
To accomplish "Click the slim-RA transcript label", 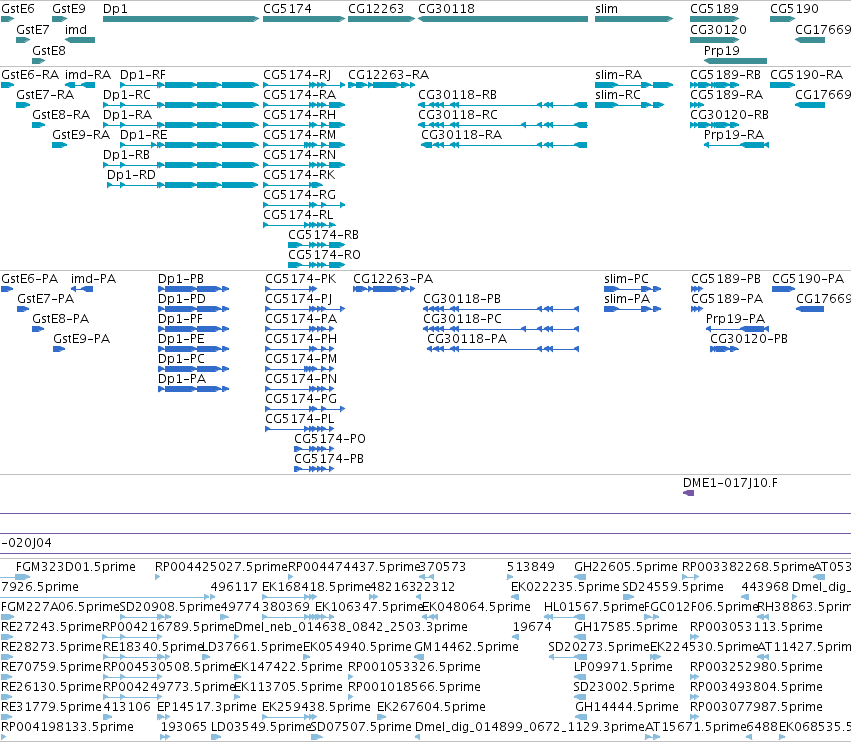I will point(618,74).
